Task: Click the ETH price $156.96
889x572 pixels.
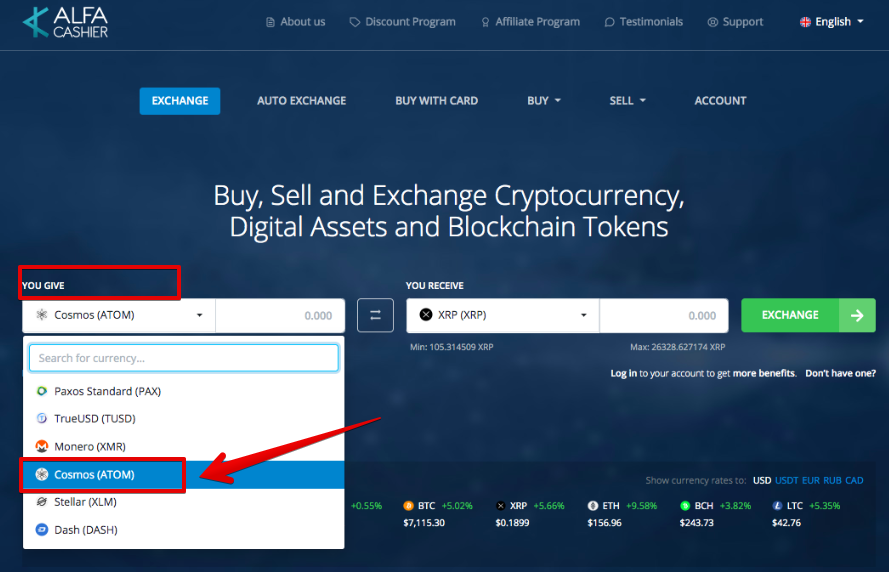Action: [x=604, y=523]
